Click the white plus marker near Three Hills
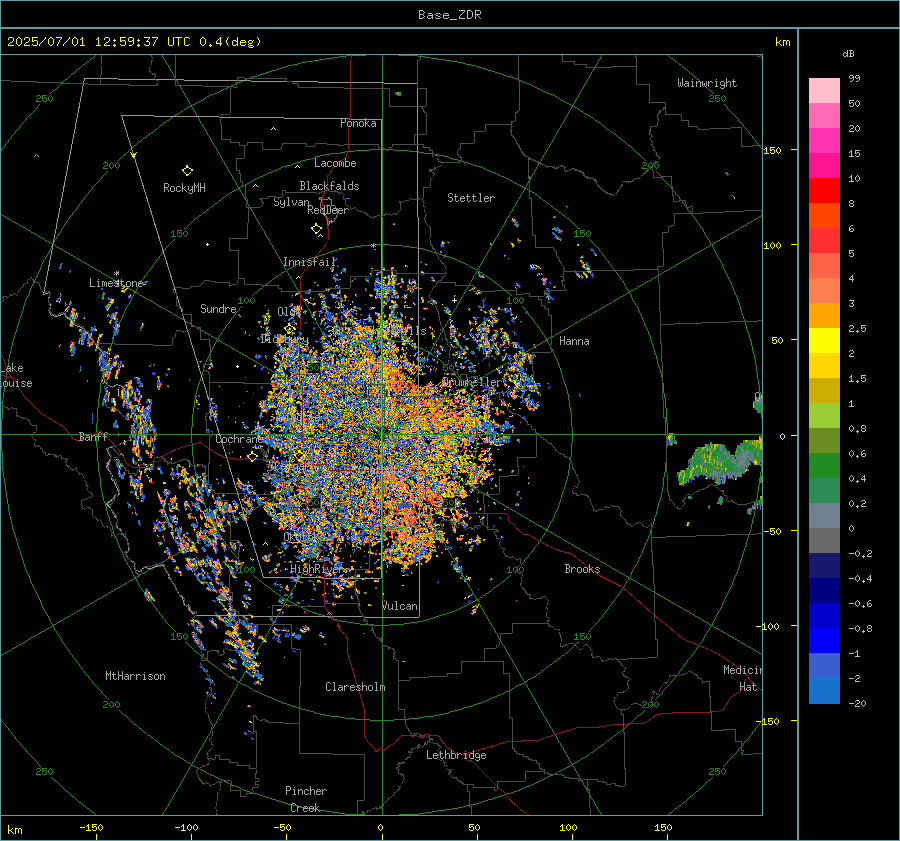900x841 pixels. 455,300
